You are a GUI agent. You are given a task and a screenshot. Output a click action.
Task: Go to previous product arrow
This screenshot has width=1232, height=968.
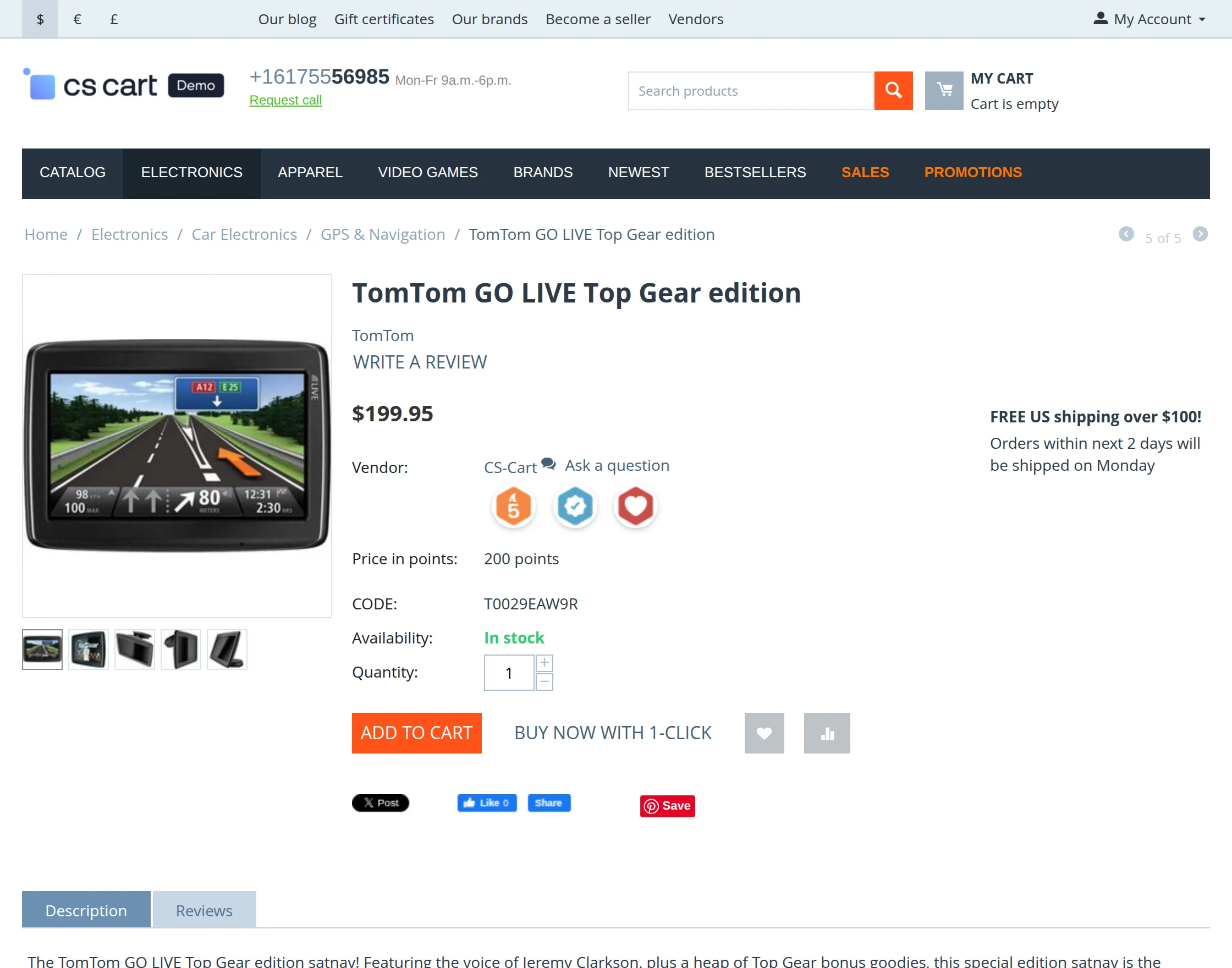[1126, 234]
